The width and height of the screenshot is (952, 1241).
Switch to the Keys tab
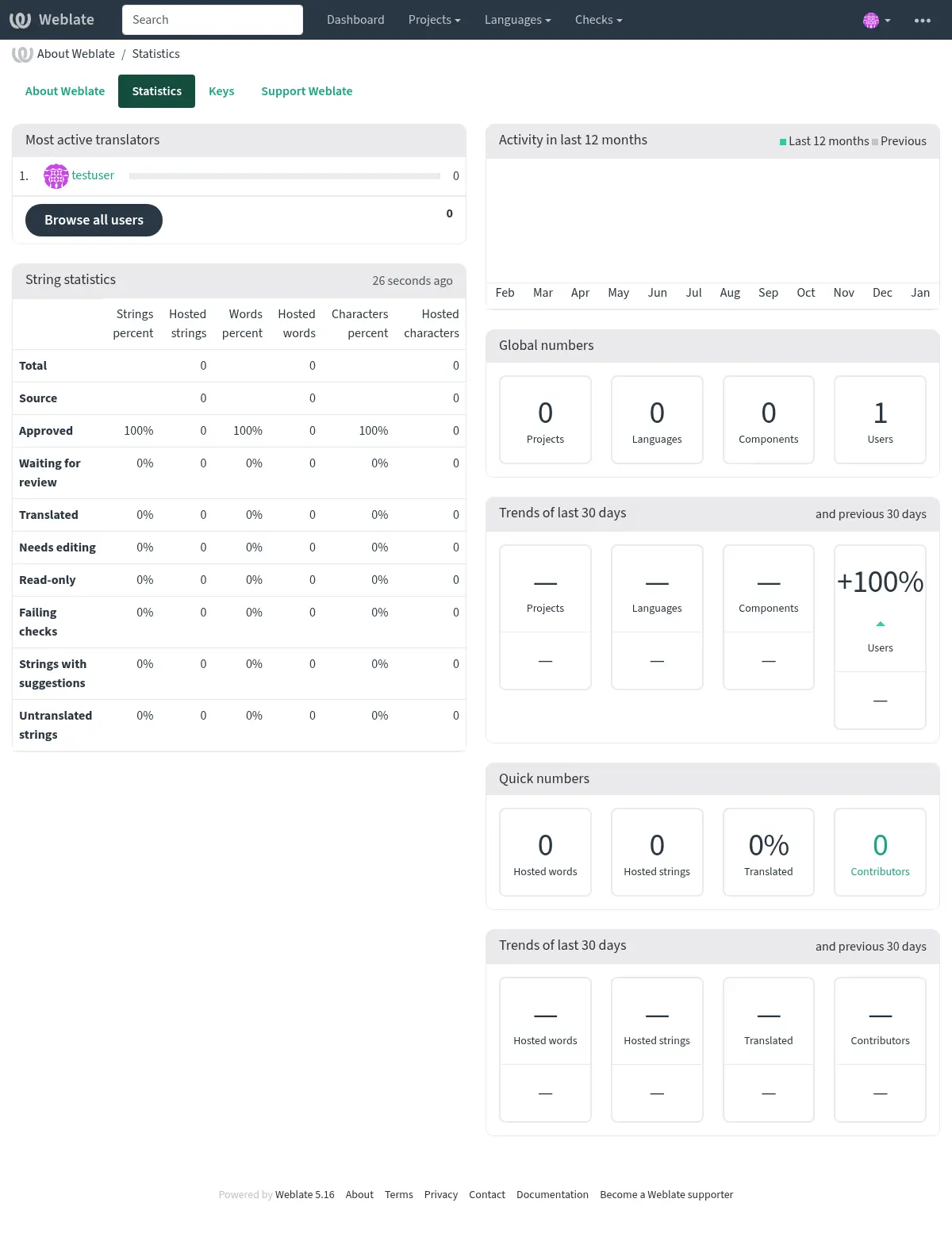[221, 91]
